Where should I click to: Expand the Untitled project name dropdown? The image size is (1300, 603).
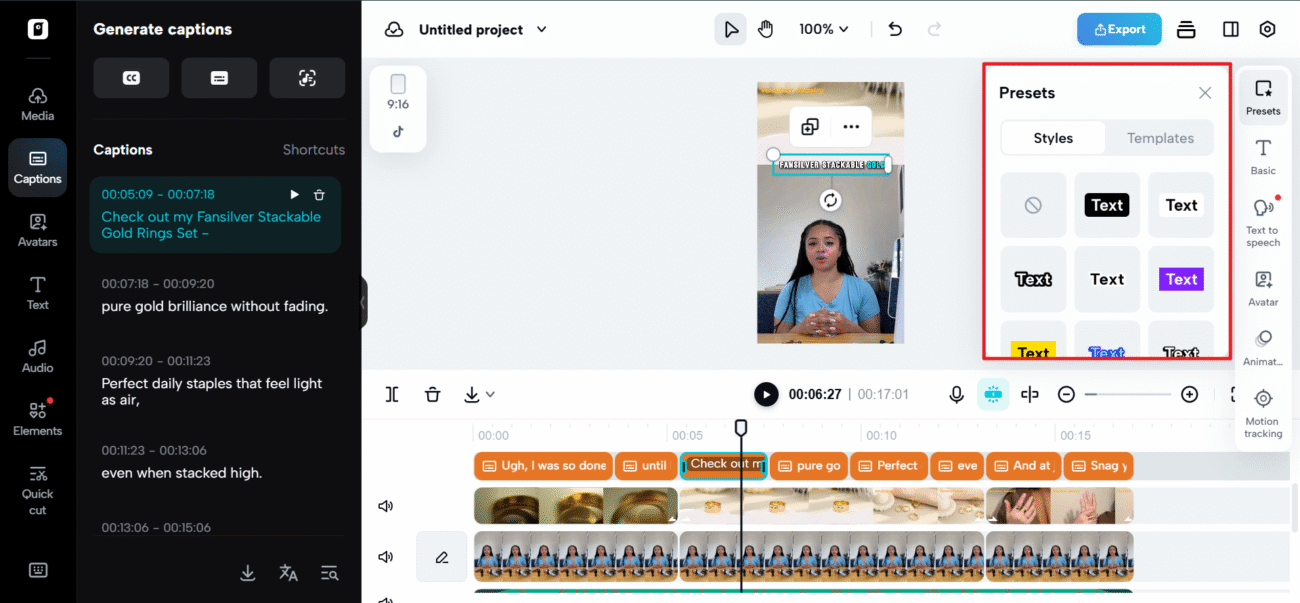pyautogui.click(x=542, y=30)
